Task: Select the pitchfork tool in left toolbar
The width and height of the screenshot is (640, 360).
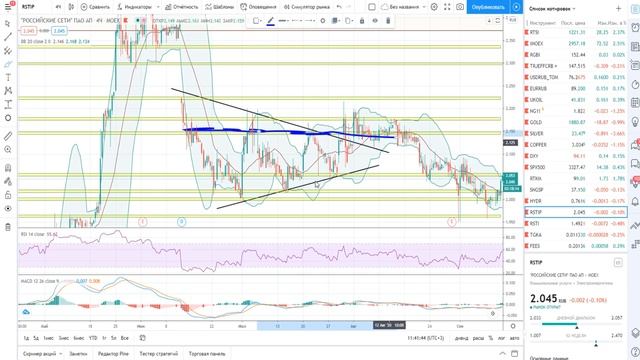Action: point(8,51)
